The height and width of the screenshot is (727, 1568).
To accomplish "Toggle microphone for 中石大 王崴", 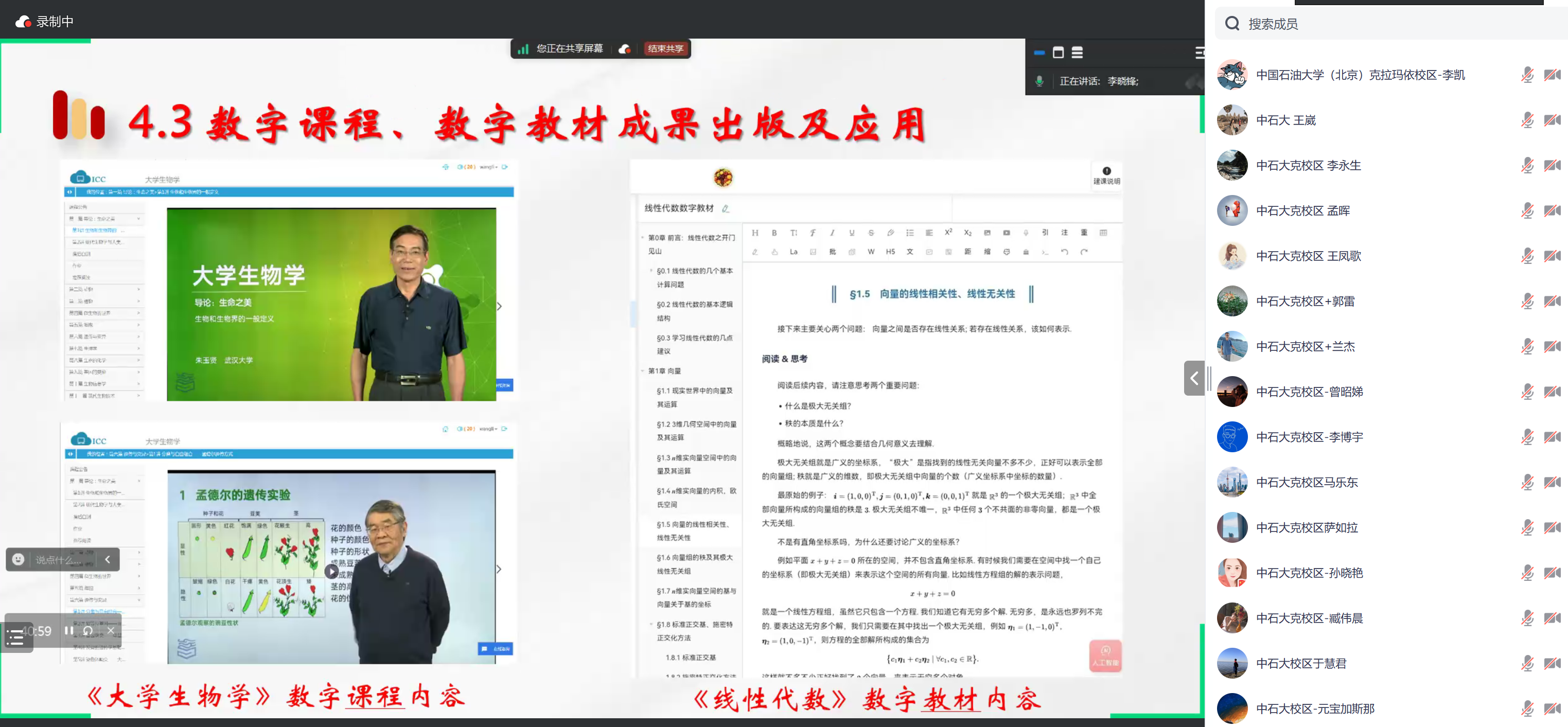I will (x=1527, y=120).
